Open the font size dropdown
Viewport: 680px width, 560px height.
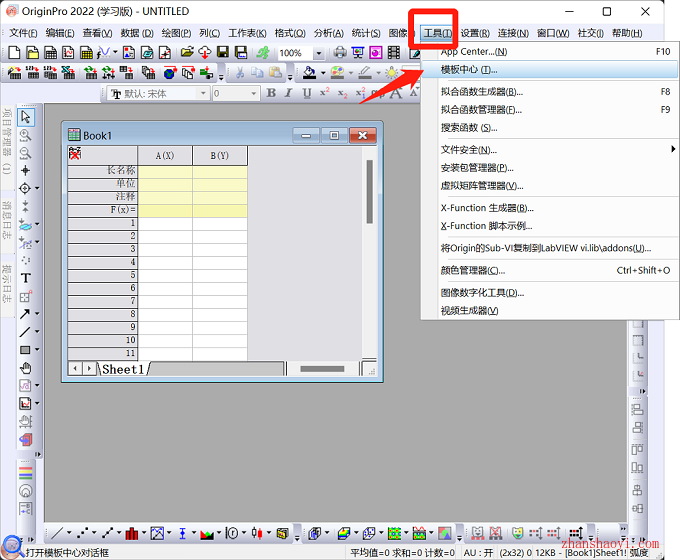point(254,93)
